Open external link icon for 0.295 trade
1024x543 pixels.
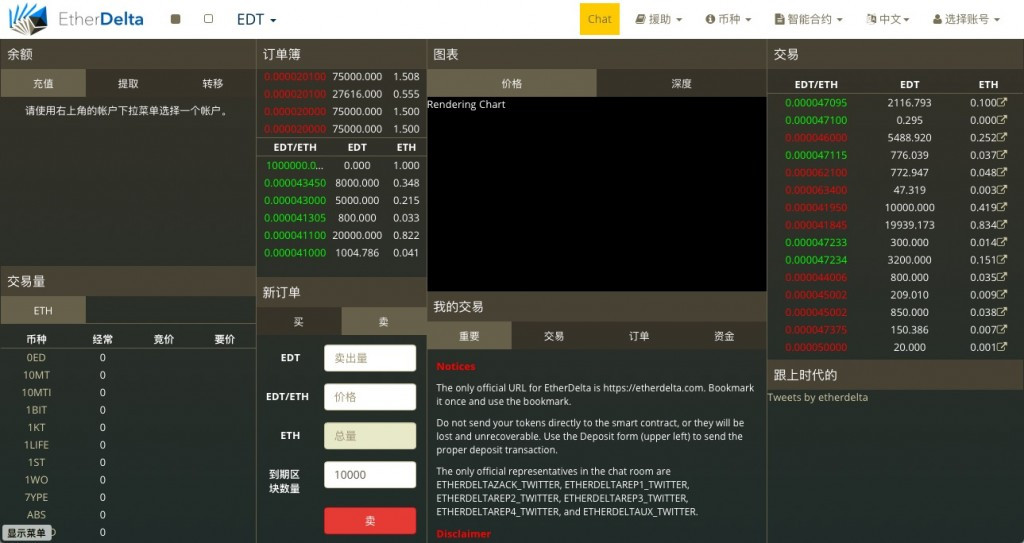(1002, 120)
